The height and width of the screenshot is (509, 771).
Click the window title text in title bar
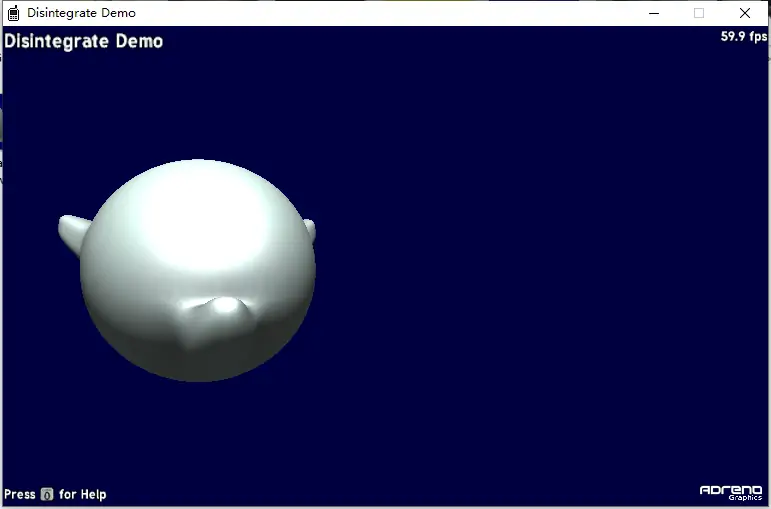coord(82,13)
